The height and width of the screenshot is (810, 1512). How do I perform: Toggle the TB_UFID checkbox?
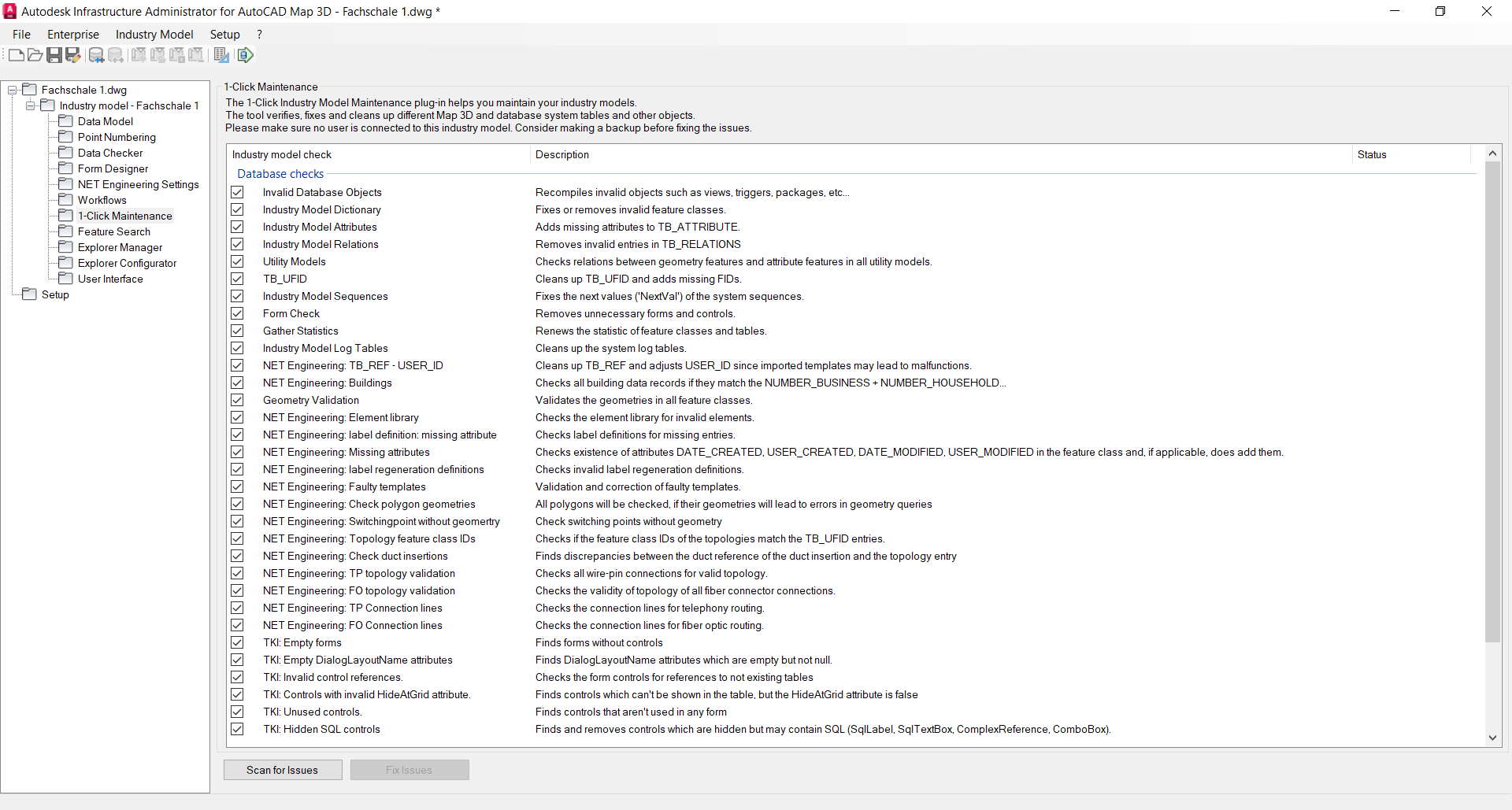click(237, 279)
